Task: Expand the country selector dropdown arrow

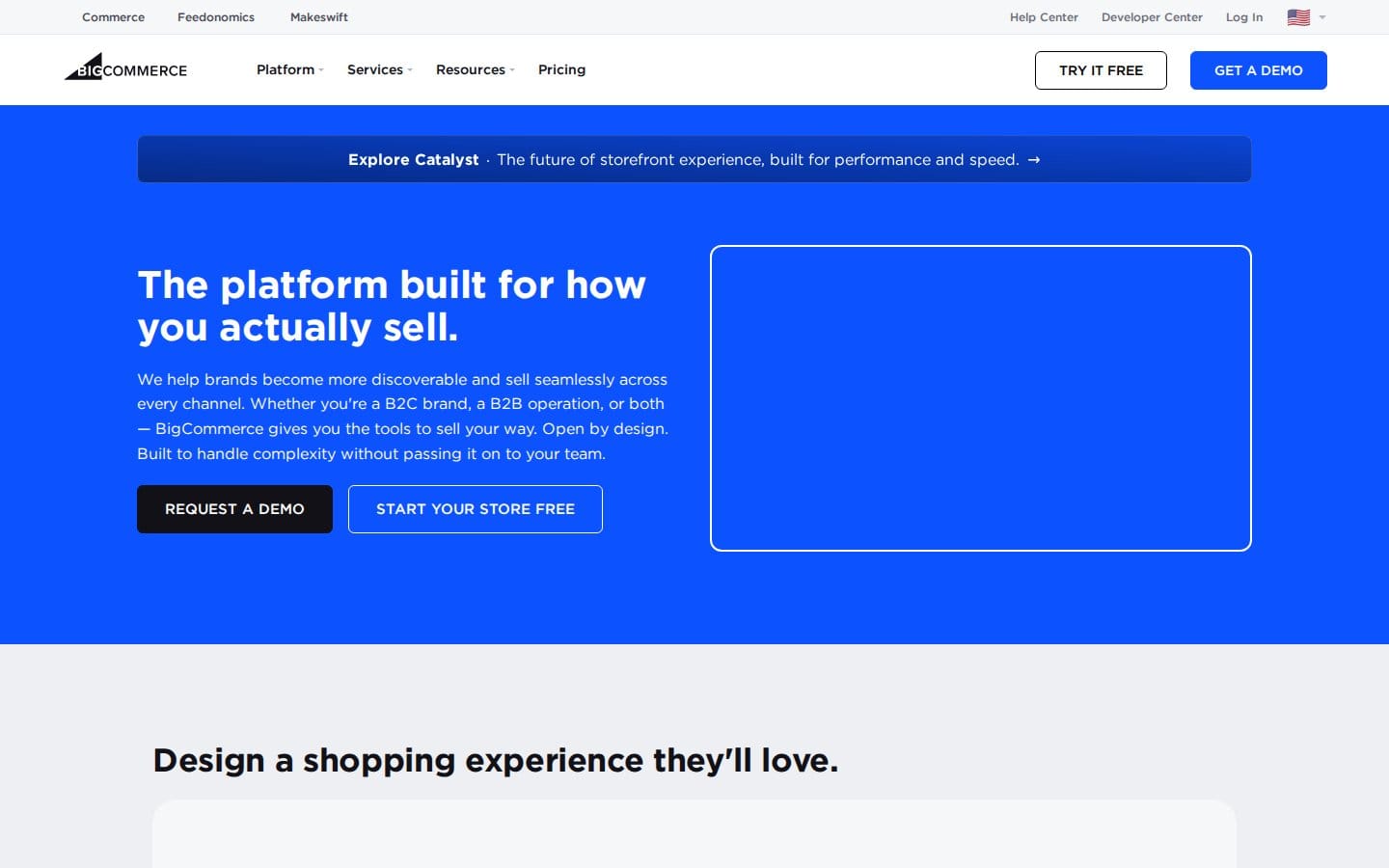Action: pos(1322,17)
